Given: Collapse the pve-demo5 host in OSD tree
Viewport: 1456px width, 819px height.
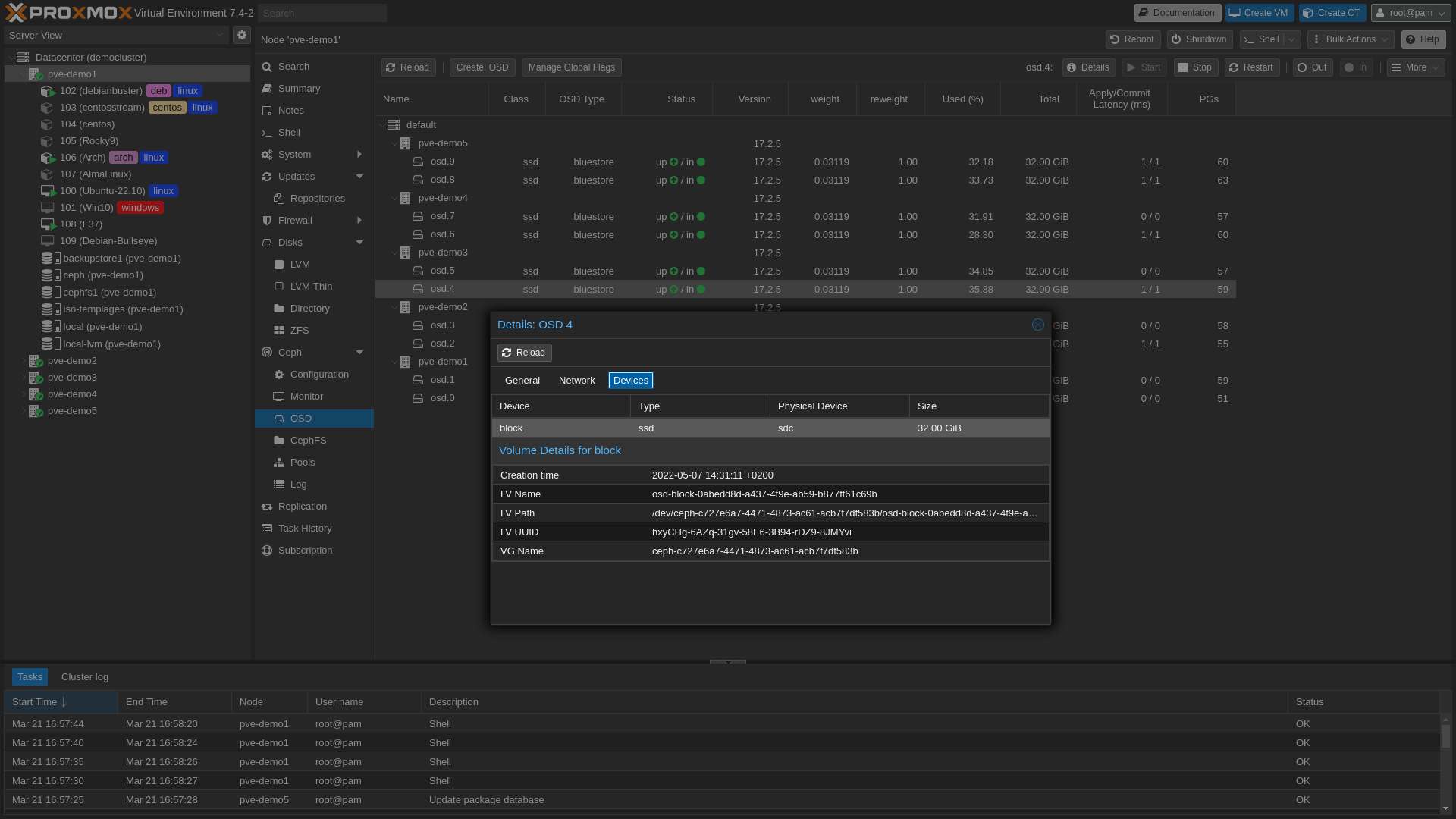Looking at the screenshot, I should (394, 143).
